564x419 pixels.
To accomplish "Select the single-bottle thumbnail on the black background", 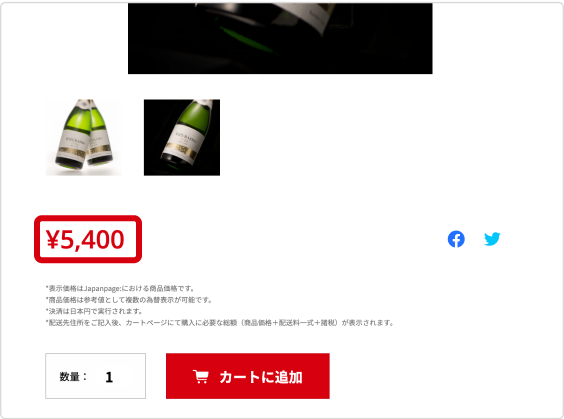I will (x=182, y=137).
